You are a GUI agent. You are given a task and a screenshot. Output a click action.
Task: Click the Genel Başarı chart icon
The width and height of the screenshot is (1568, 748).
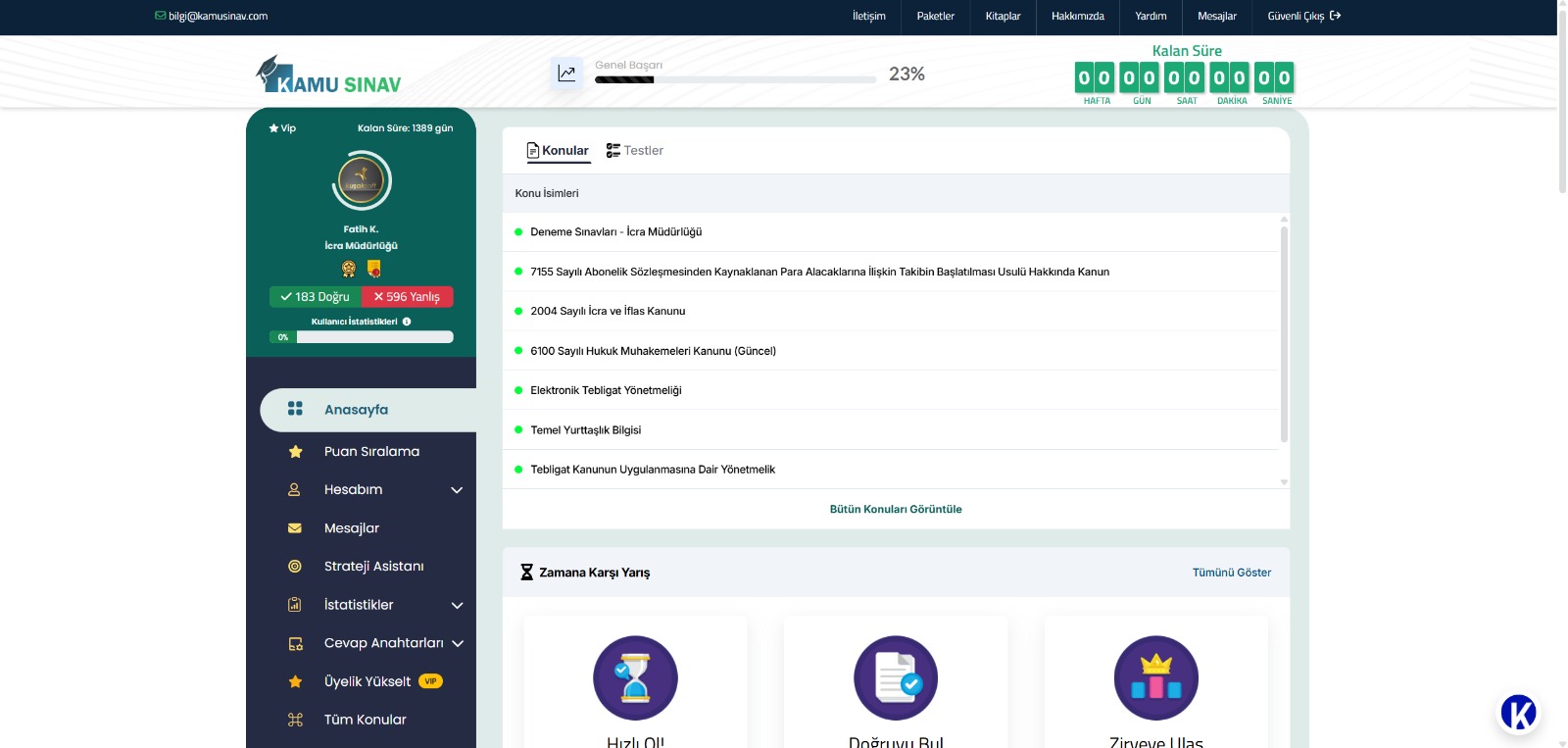(566, 74)
